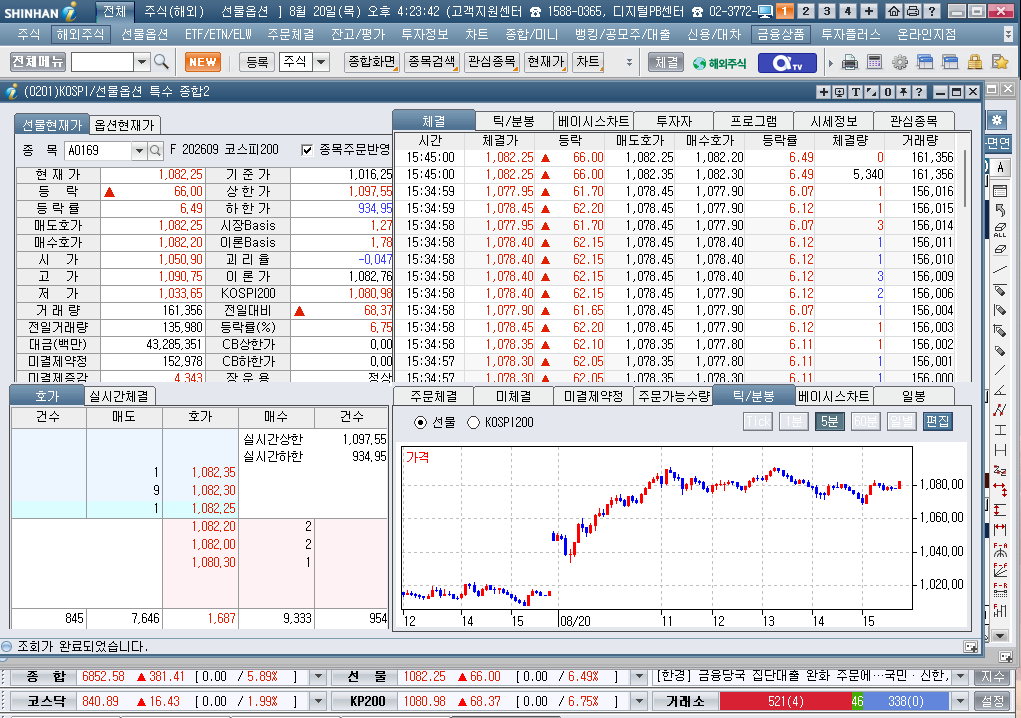This screenshot has height=718, width=1021.
Task: Switch to the 투자자 tab
Action: (x=673, y=121)
